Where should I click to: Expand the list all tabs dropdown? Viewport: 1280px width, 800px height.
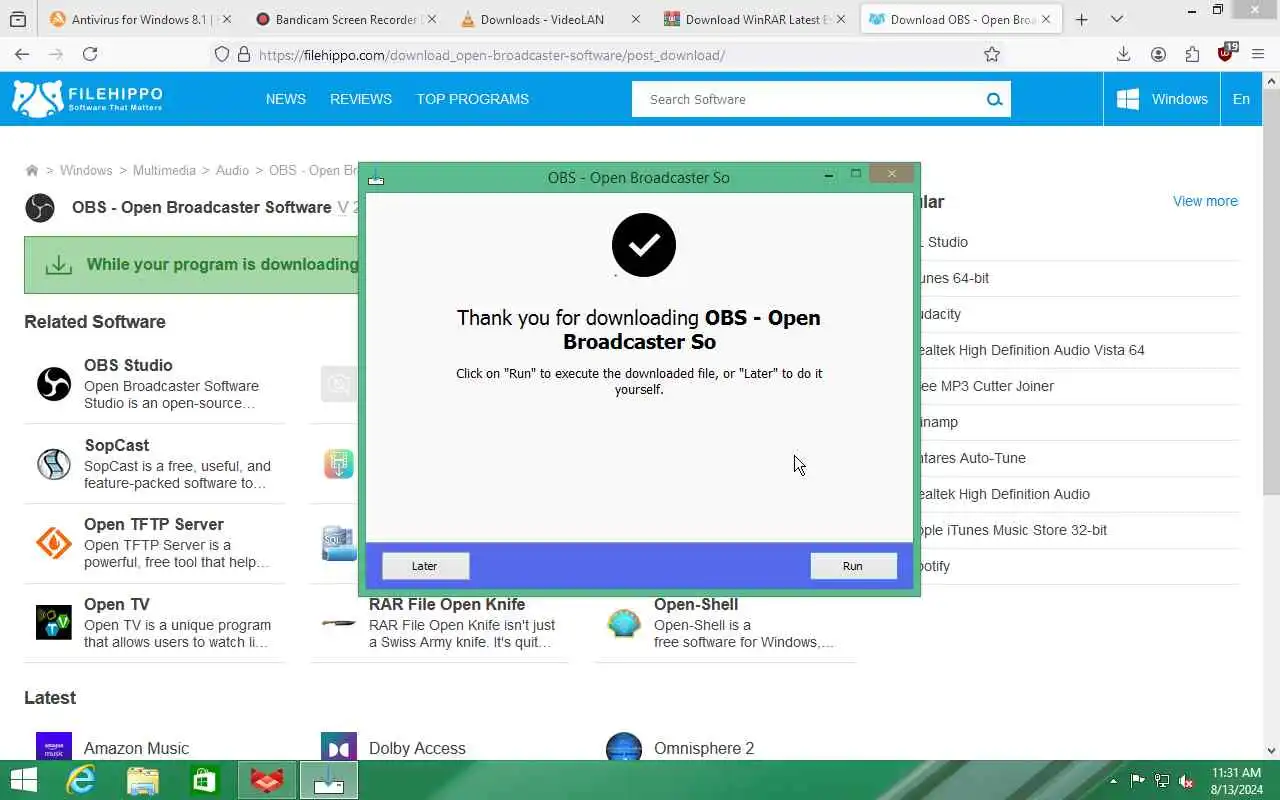pyautogui.click(x=1117, y=19)
